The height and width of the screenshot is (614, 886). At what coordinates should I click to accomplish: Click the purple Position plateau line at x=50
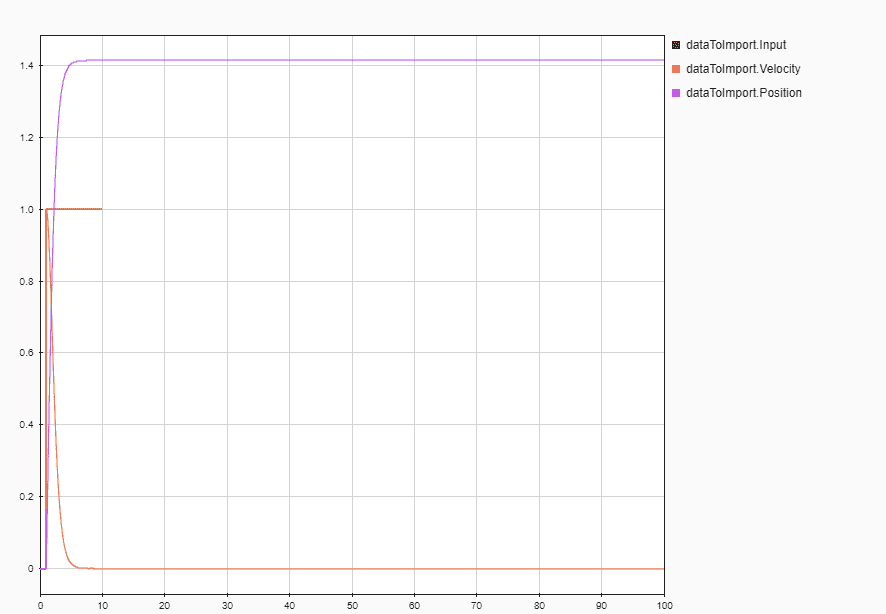point(352,60)
